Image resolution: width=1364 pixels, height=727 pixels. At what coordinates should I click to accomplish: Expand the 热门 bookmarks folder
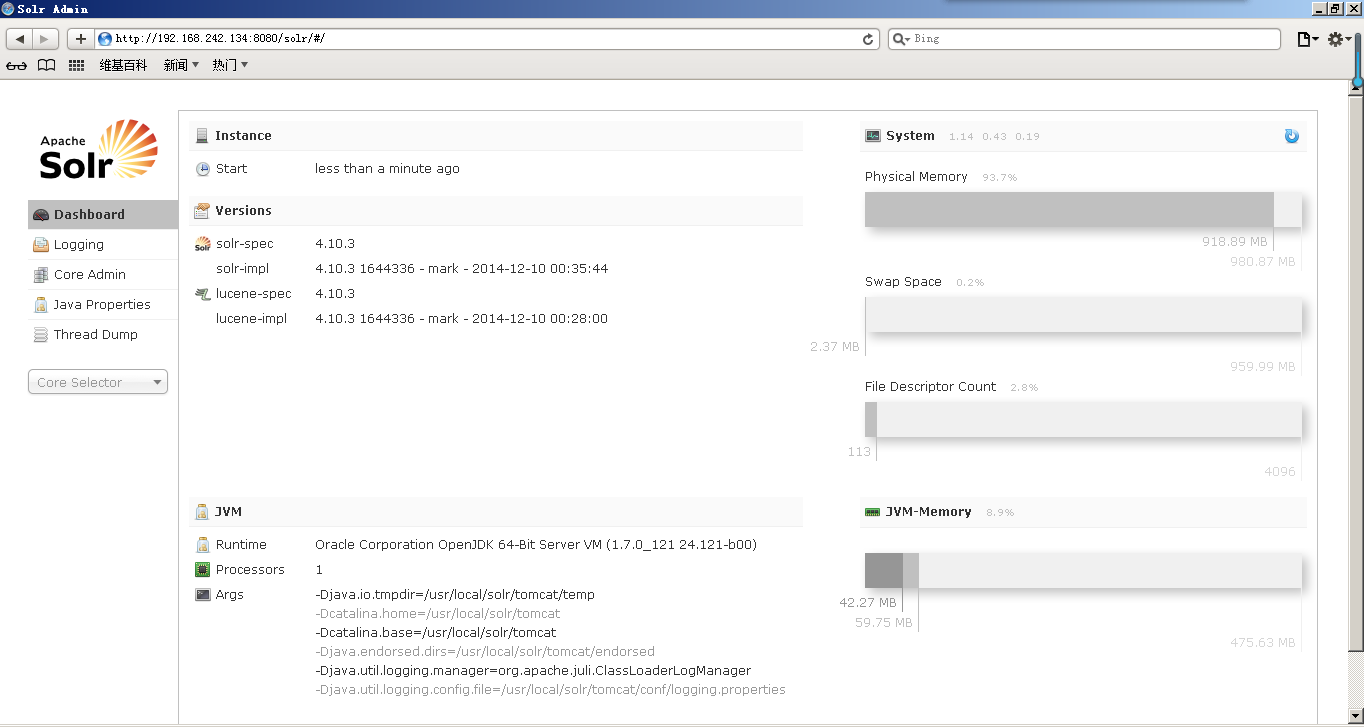pos(230,66)
